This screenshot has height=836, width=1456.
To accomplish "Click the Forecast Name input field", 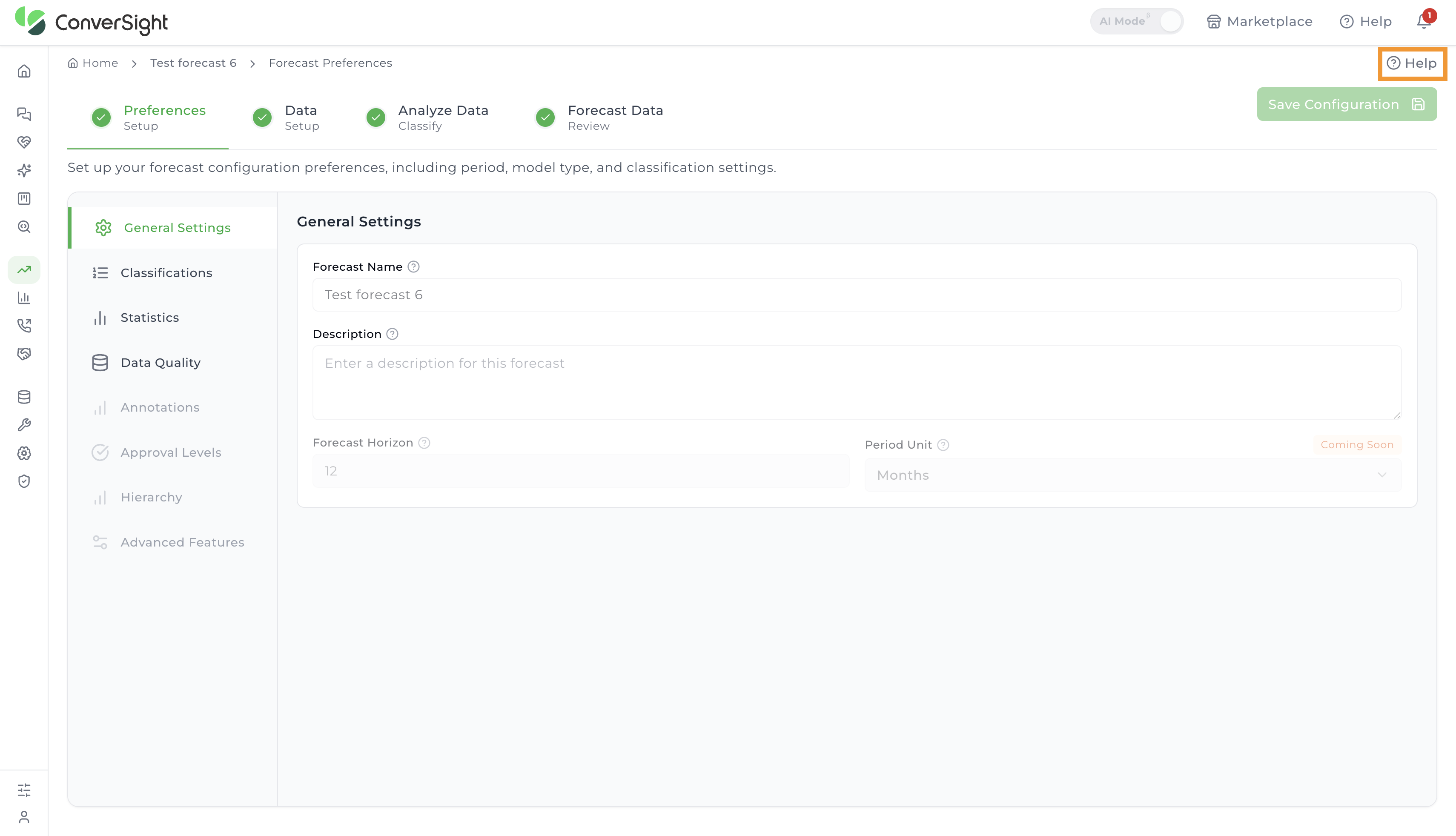I will pos(857,295).
